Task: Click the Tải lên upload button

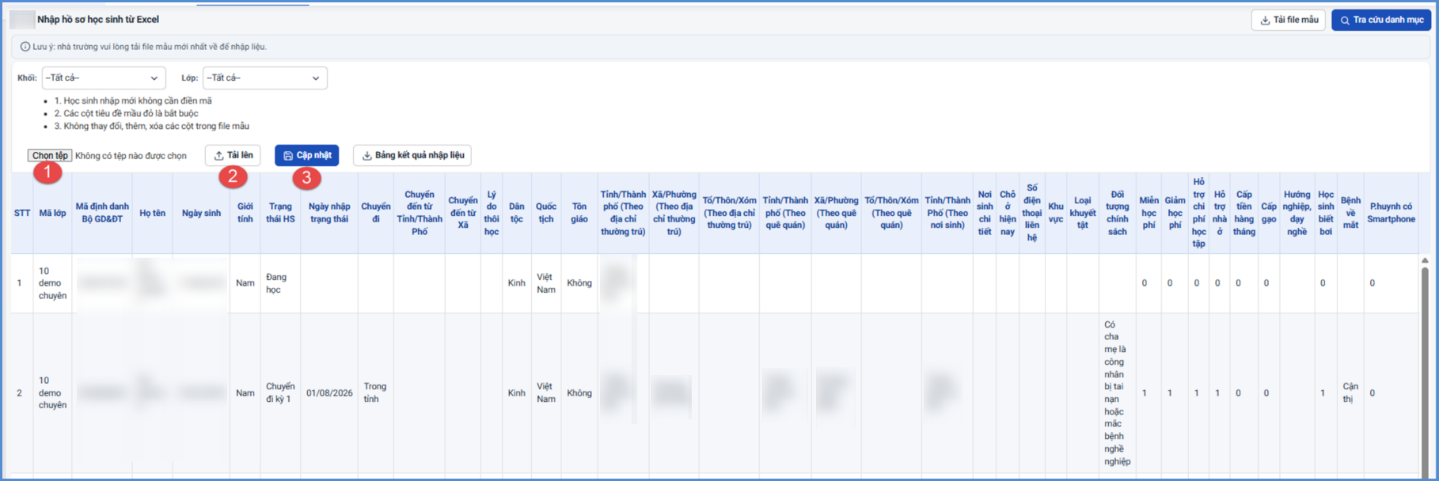Action: pos(233,155)
